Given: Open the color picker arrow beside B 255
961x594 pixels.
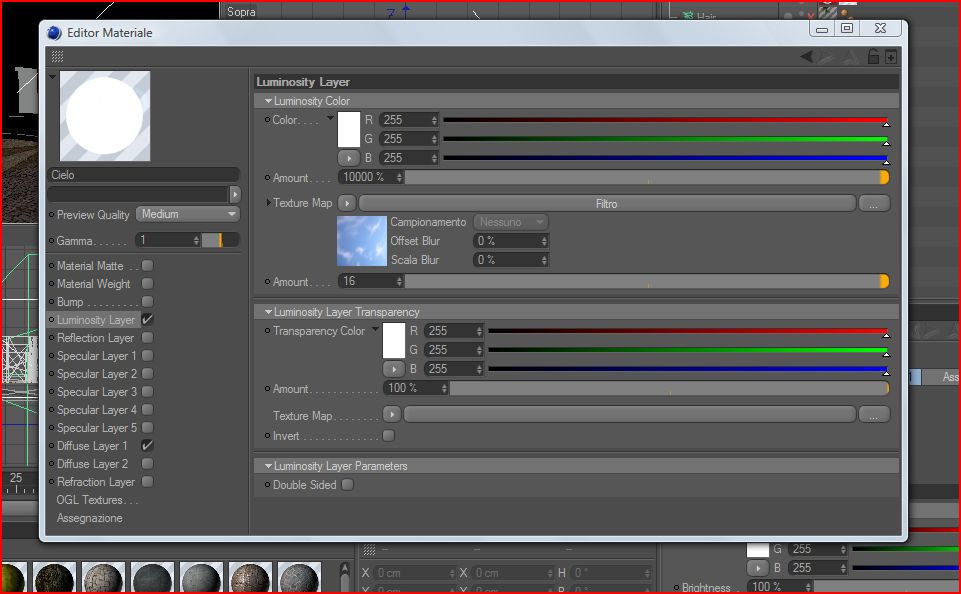Looking at the screenshot, I should pos(348,158).
